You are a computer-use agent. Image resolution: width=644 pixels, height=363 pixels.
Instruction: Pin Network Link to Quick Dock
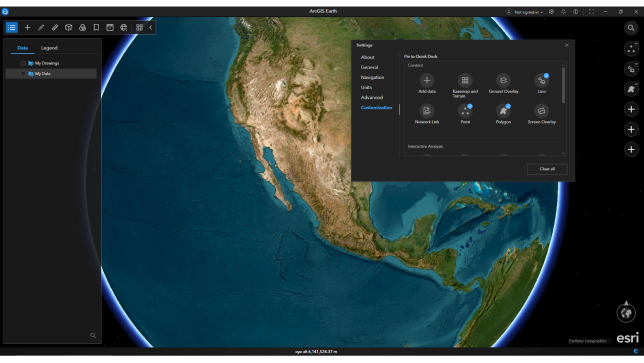[427, 111]
